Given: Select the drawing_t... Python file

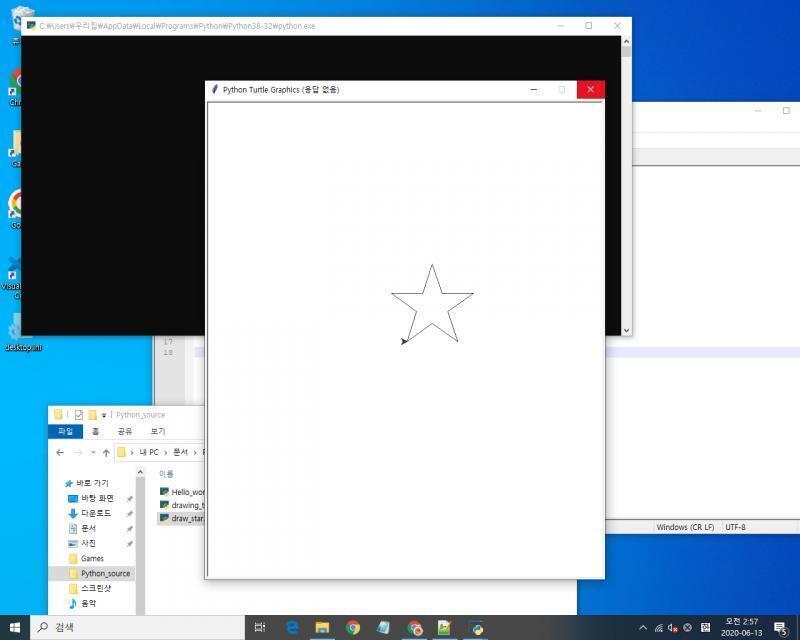Looking at the screenshot, I should pyautogui.click(x=182, y=505).
